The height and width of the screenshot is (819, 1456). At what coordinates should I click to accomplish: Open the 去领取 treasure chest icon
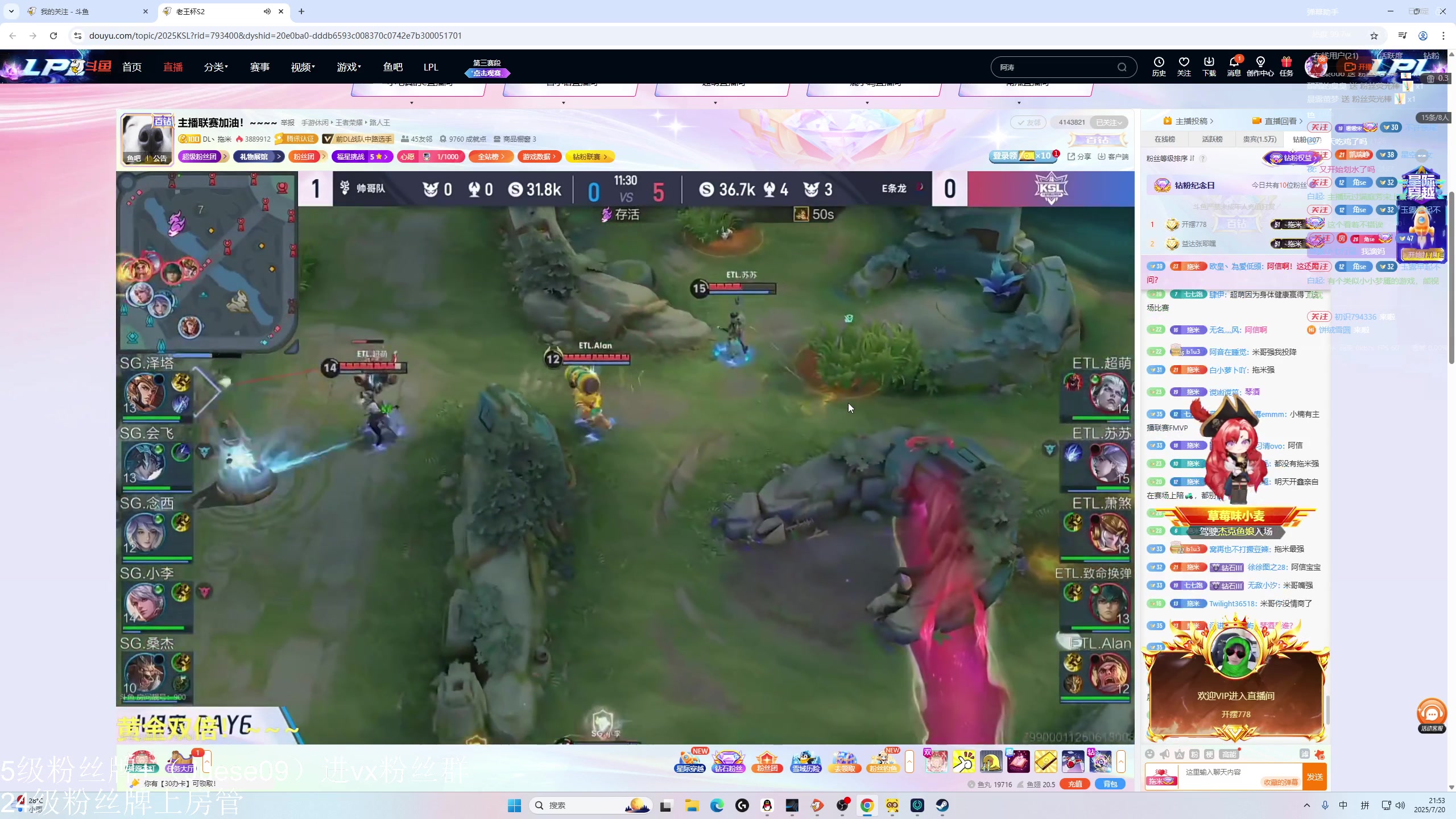point(845,761)
